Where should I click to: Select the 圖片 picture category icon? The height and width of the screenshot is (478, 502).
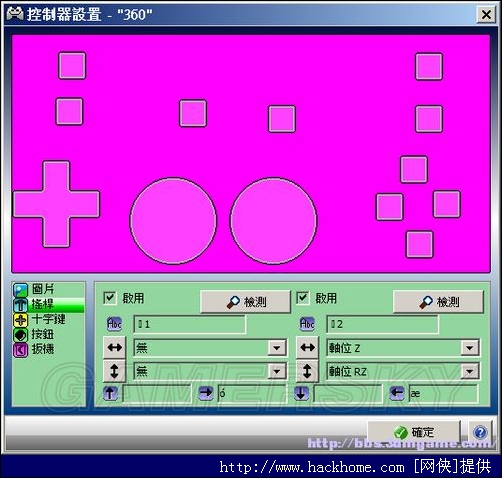(20, 290)
